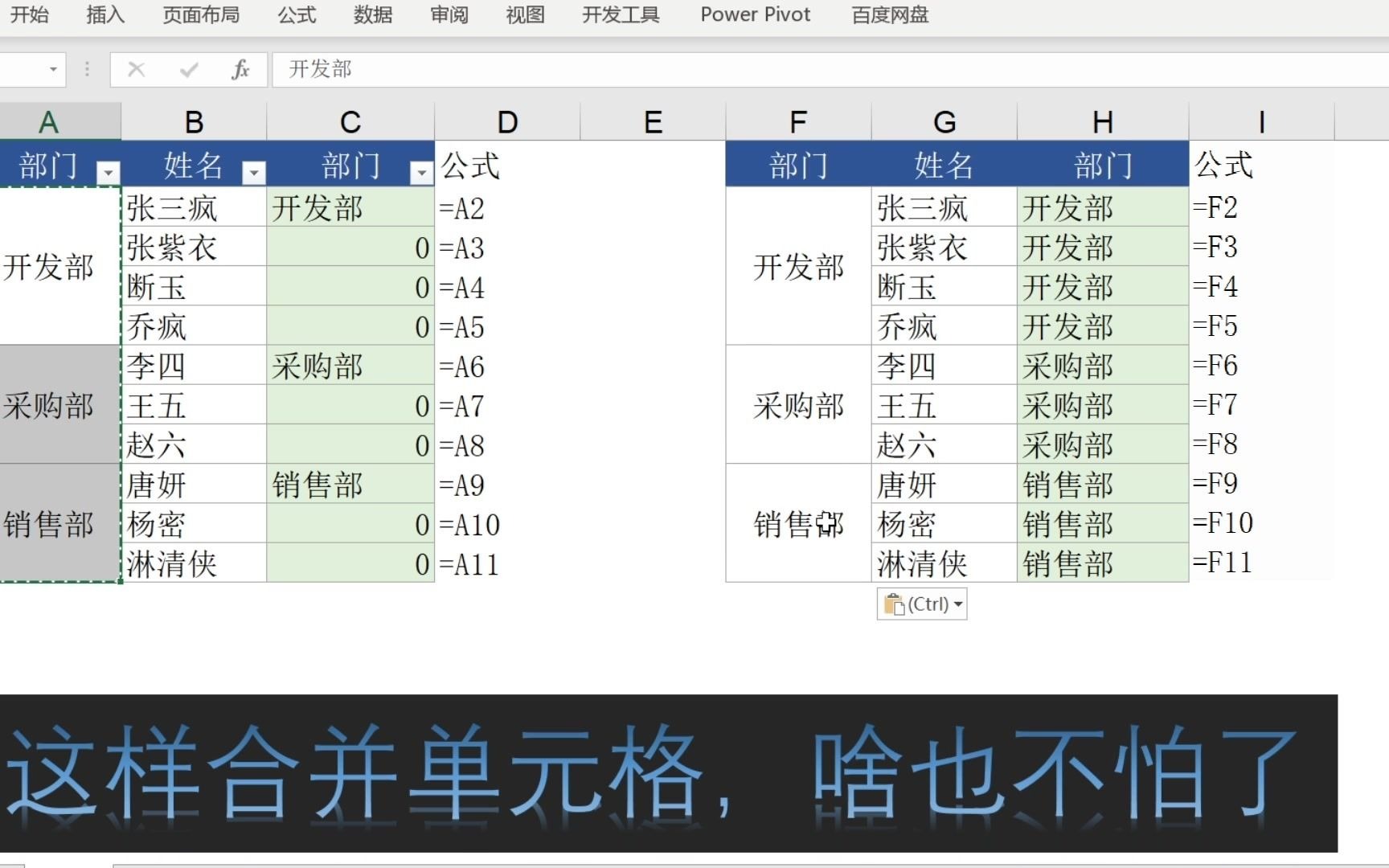Click the Cancel (X) icon in formula bar
This screenshot has width=1389, height=868.
[x=135, y=69]
